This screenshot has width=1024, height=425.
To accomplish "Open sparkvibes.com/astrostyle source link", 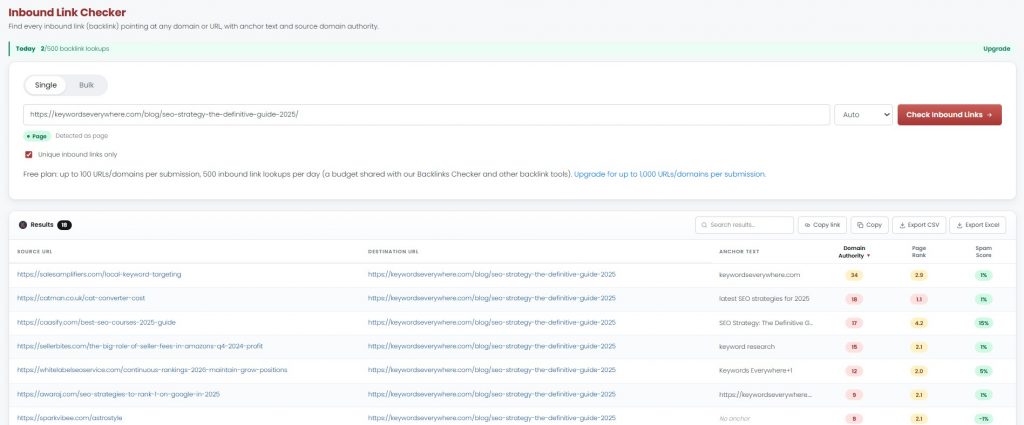I will coord(70,418).
